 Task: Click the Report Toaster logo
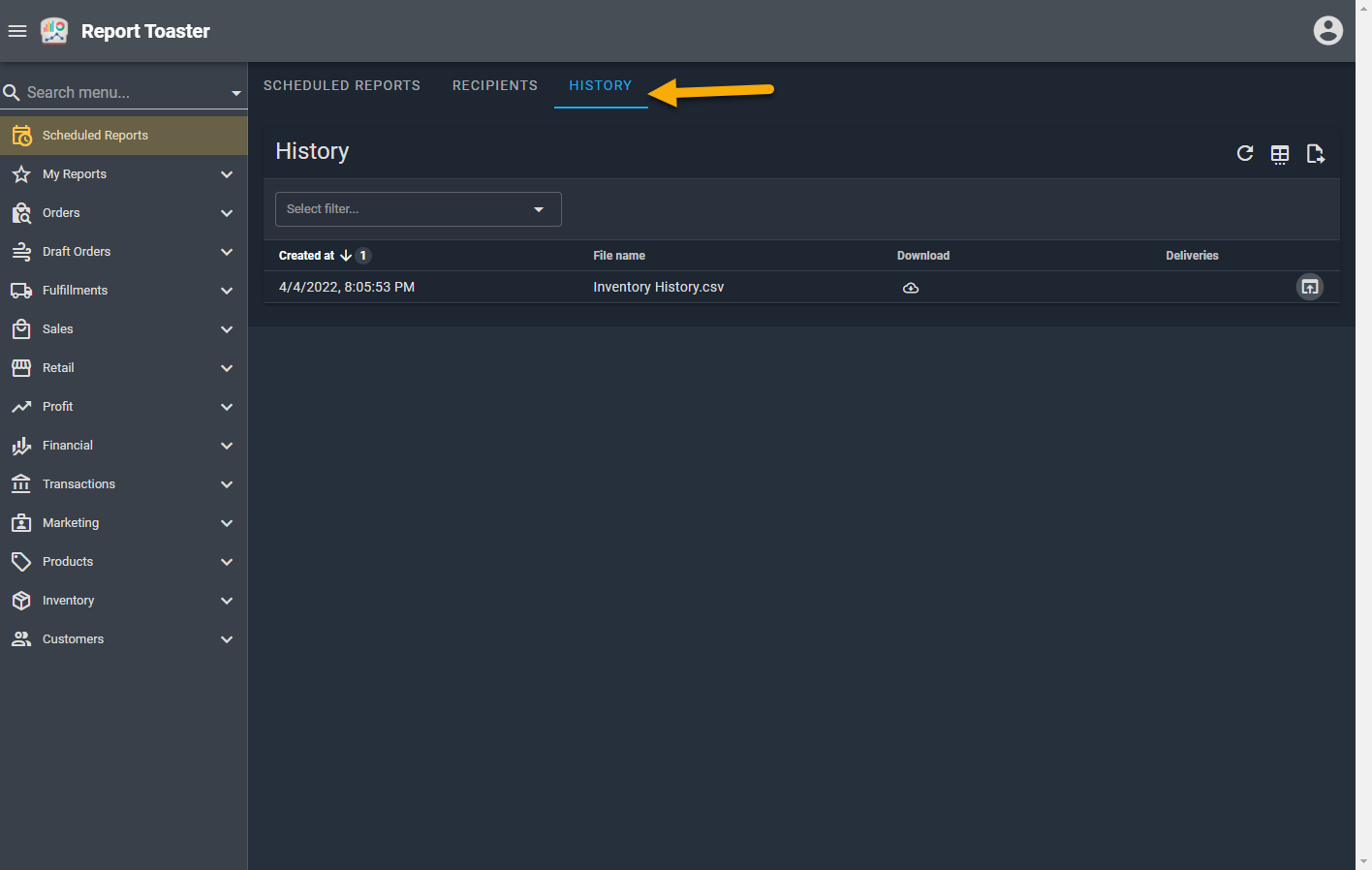[x=54, y=31]
